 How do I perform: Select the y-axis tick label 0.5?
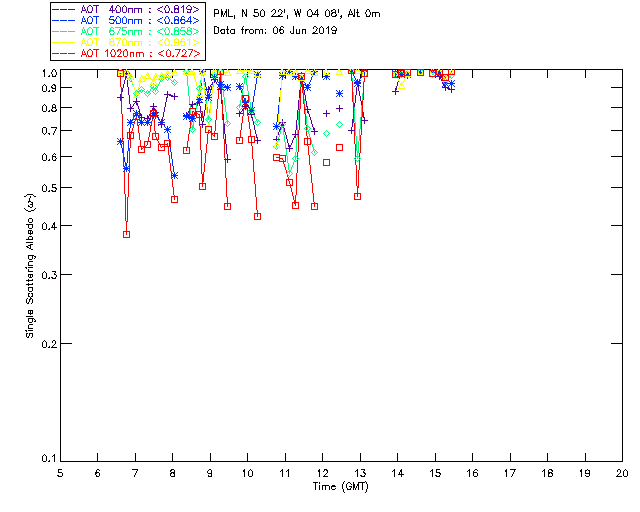tap(45, 188)
